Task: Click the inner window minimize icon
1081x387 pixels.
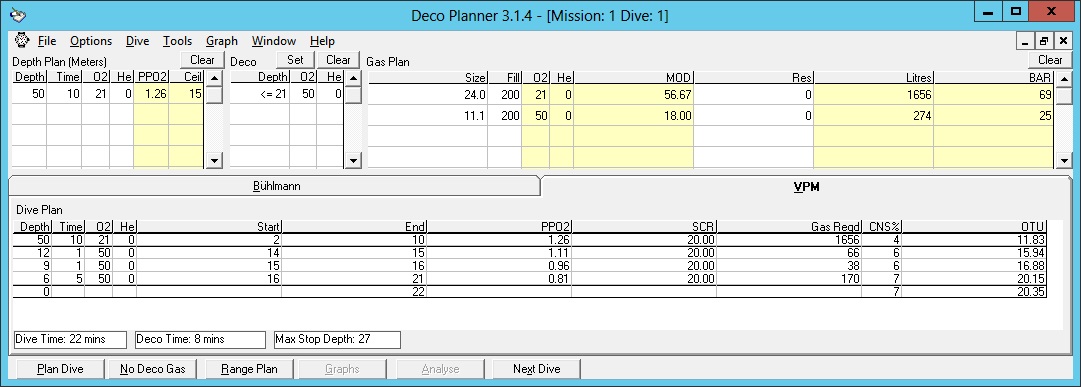Action: click(x=1025, y=41)
